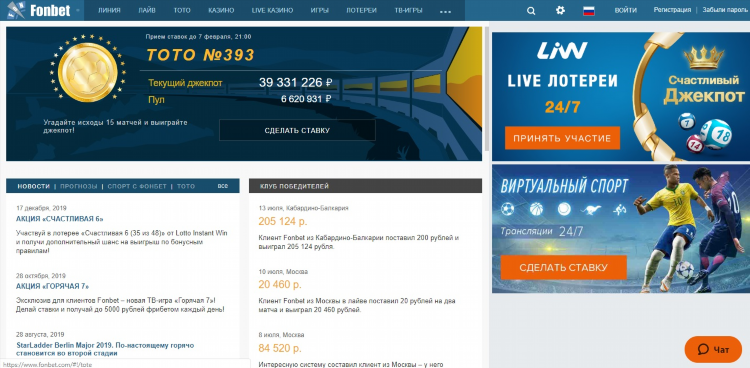
Task: Open the ИГРЫ menu item
Action: (x=319, y=11)
